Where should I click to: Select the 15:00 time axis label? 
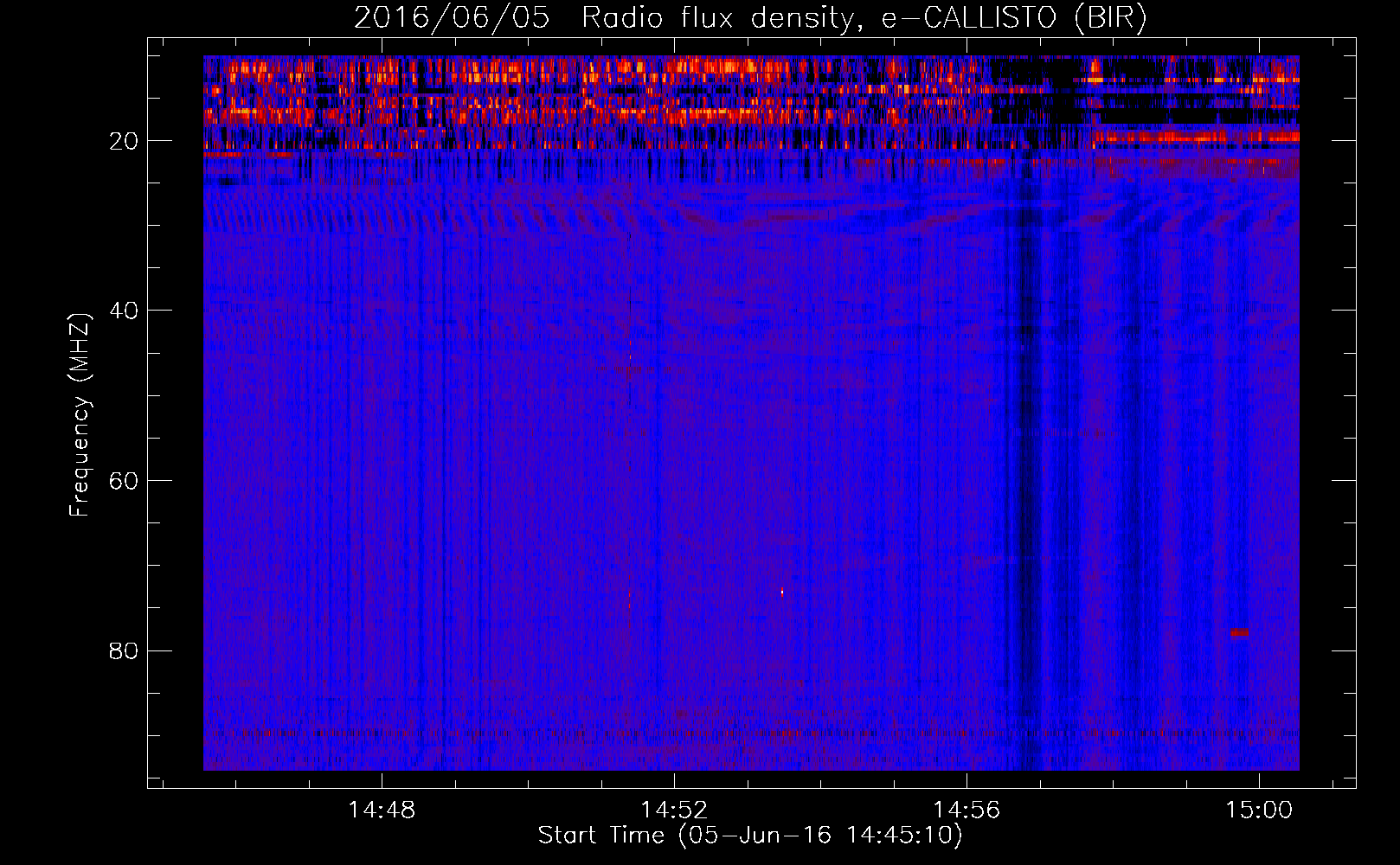click(x=1258, y=810)
